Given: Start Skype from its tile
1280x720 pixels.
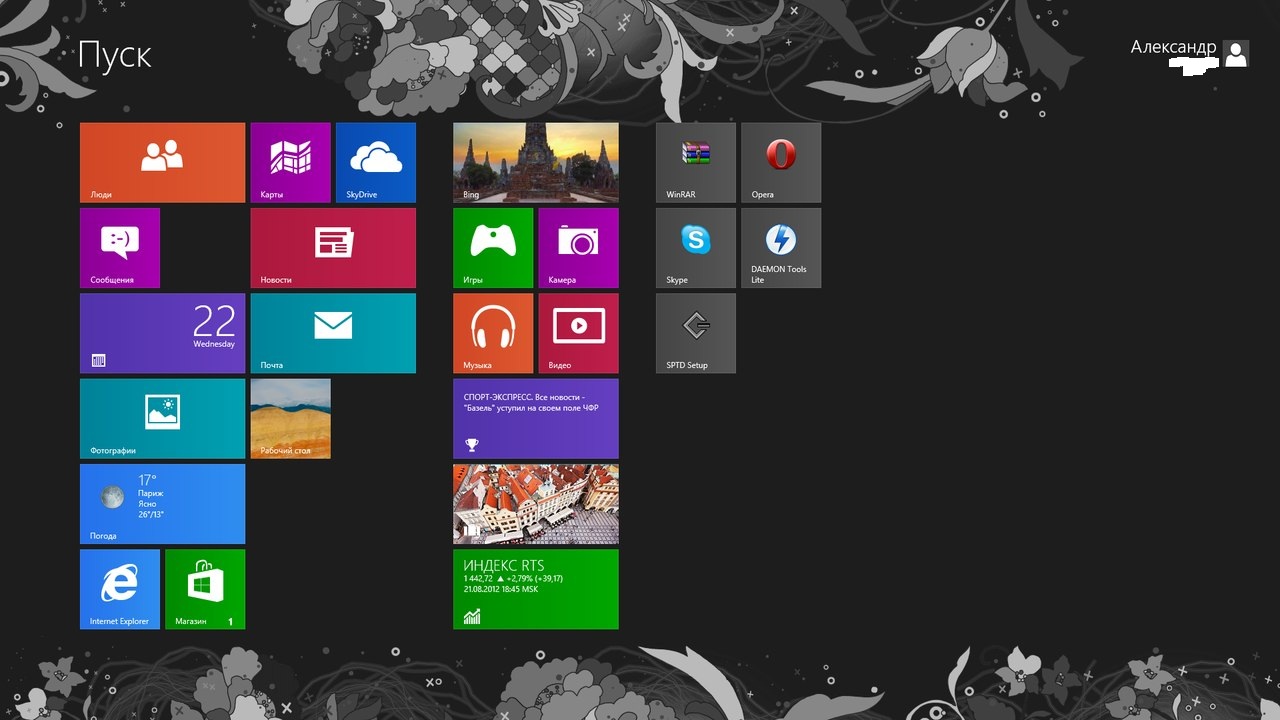Looking at the screenshot, I should tap(695, 247).
